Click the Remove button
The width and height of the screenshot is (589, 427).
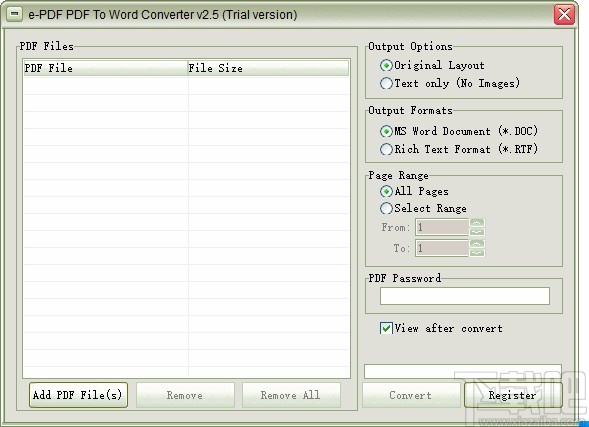coord(185,395)
